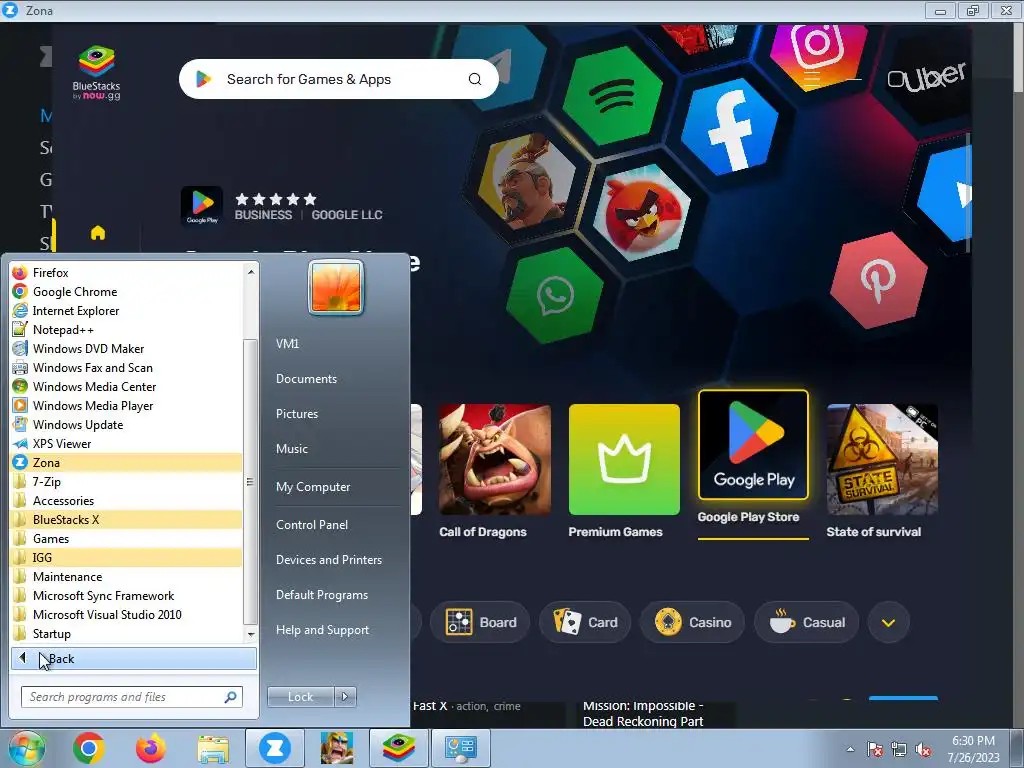Open Windows Update in the Start menu
The image size is (1024, 768).
(126, 424)
